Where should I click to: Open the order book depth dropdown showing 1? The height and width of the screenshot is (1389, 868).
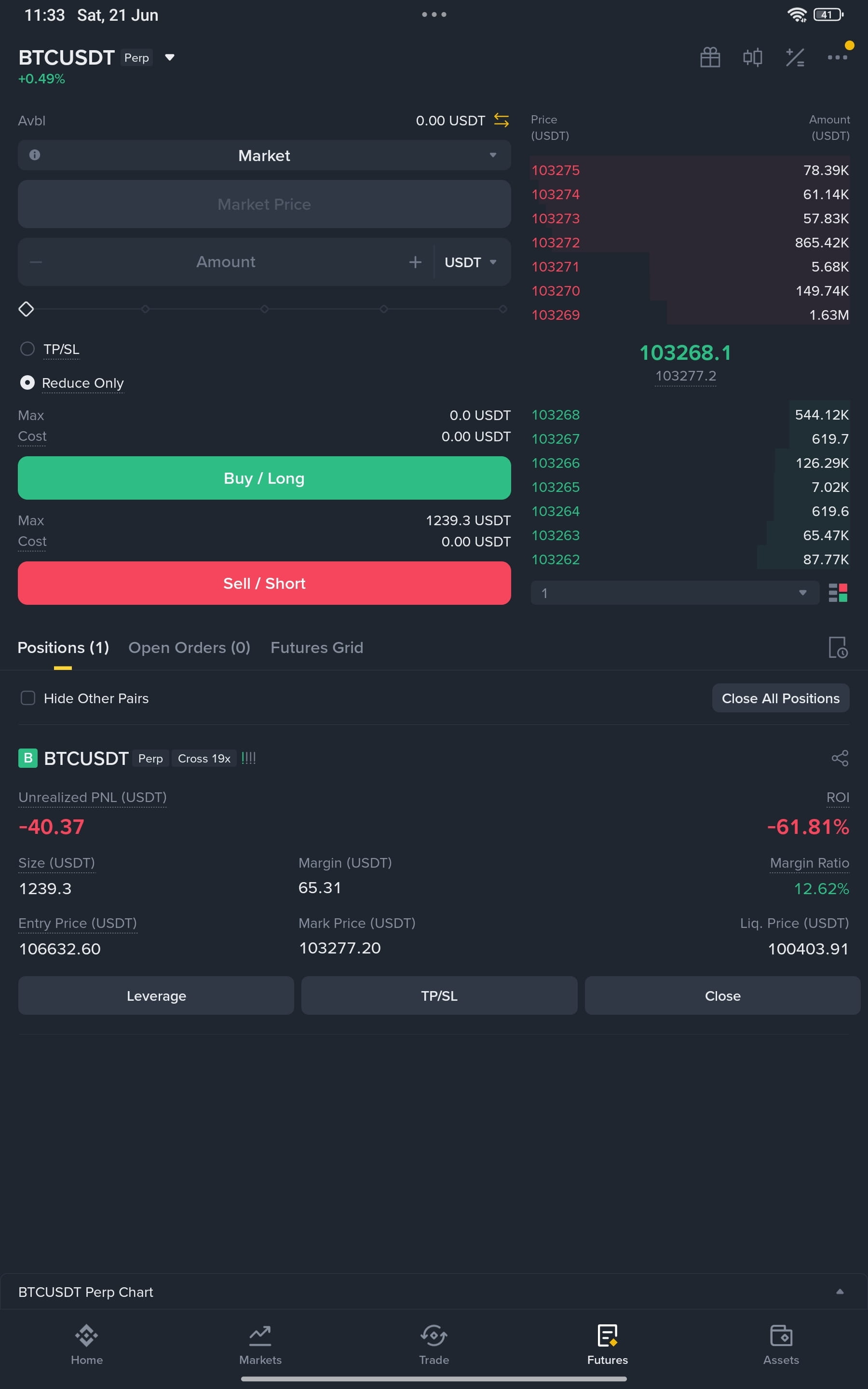click(675, 593)
